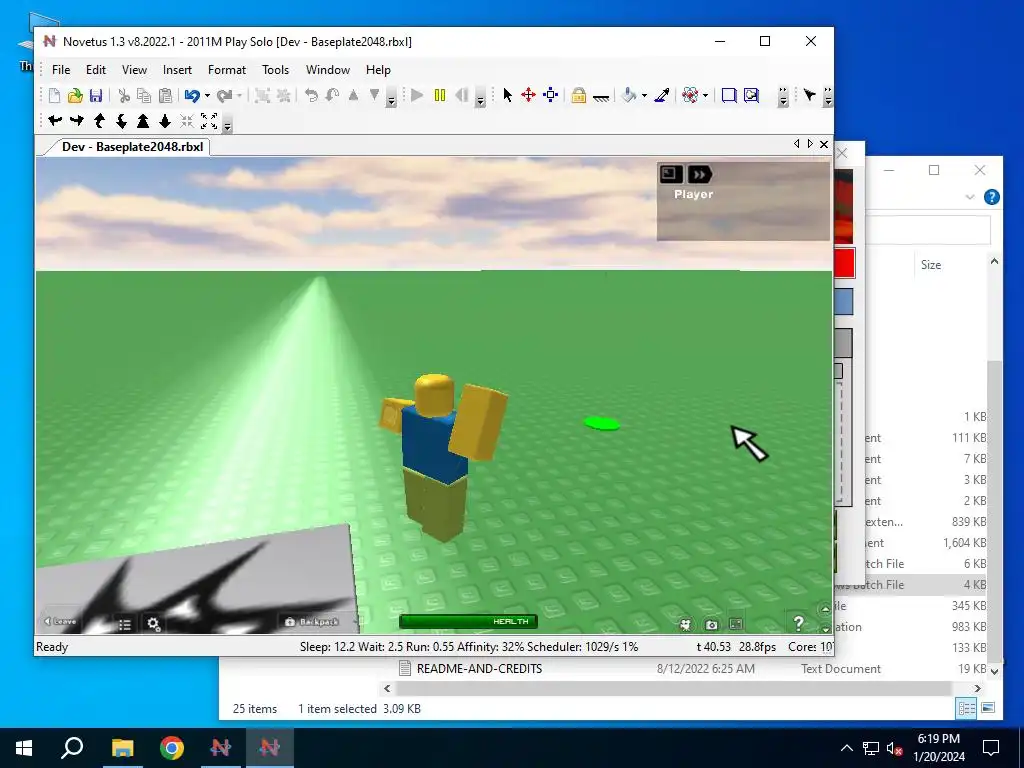Click the blue Undo arrow
This screenshot has width=1024, height=768.
click(x=192, y=96)
